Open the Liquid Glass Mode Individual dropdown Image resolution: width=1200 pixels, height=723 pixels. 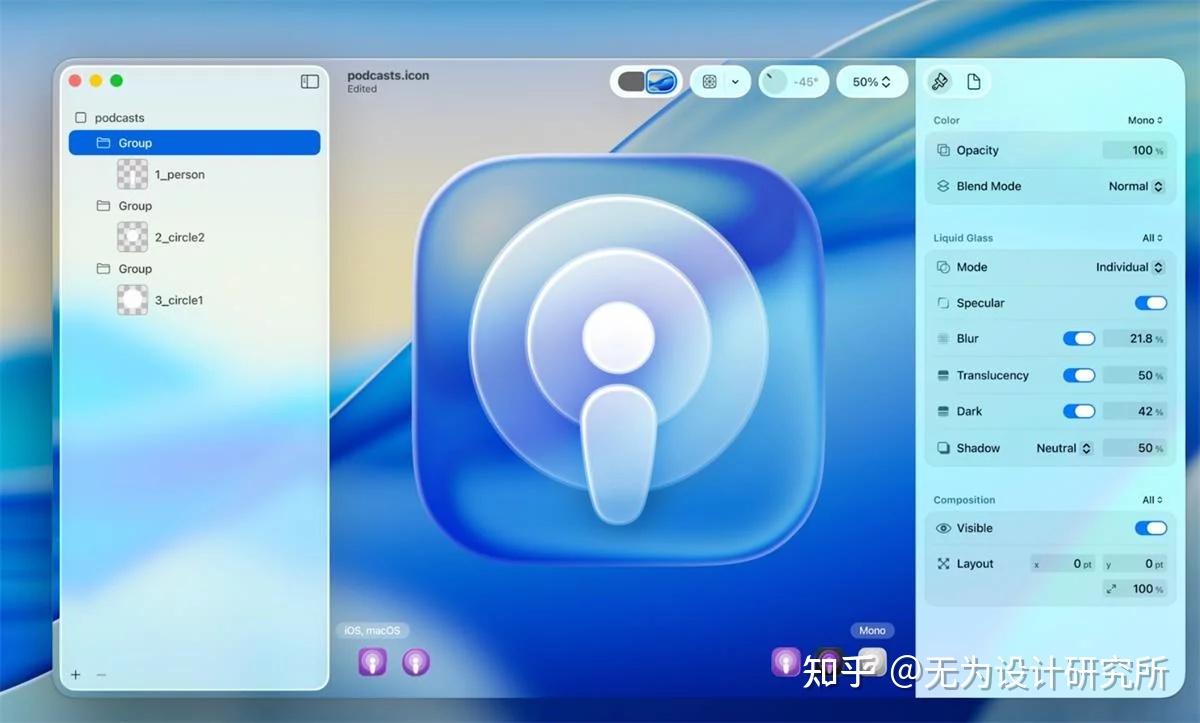[x=1129, y=267]
